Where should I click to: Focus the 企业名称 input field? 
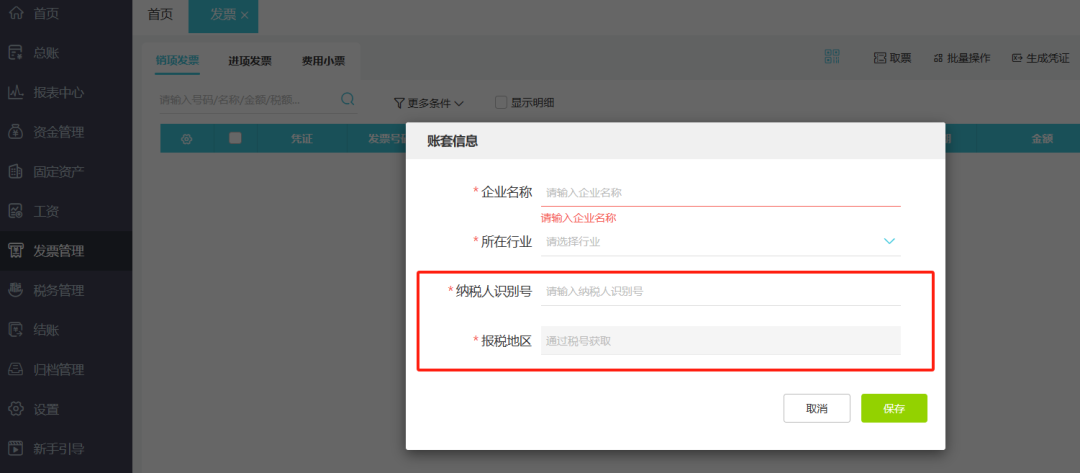[720, 193]
